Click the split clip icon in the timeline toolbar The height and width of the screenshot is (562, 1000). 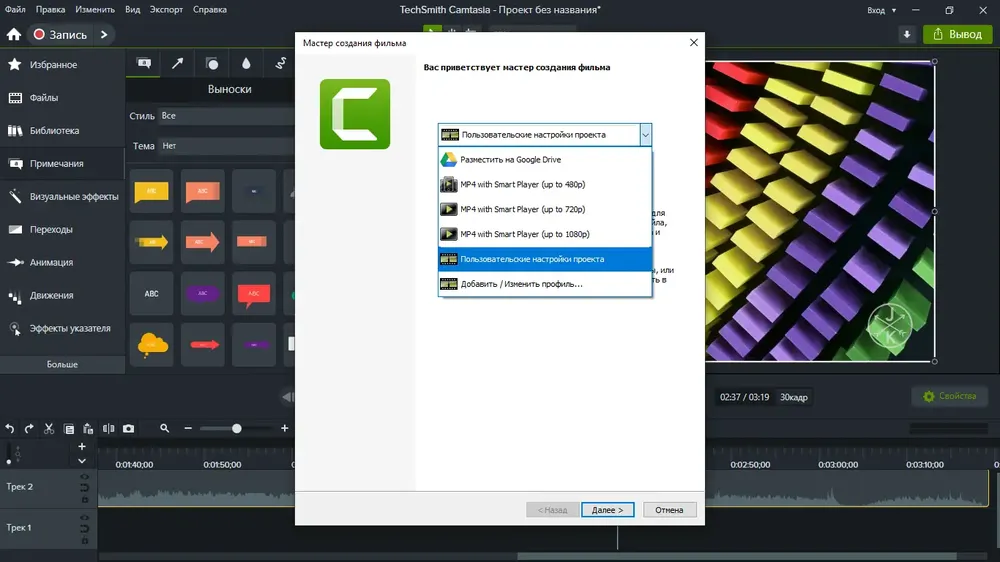[108, 429]
